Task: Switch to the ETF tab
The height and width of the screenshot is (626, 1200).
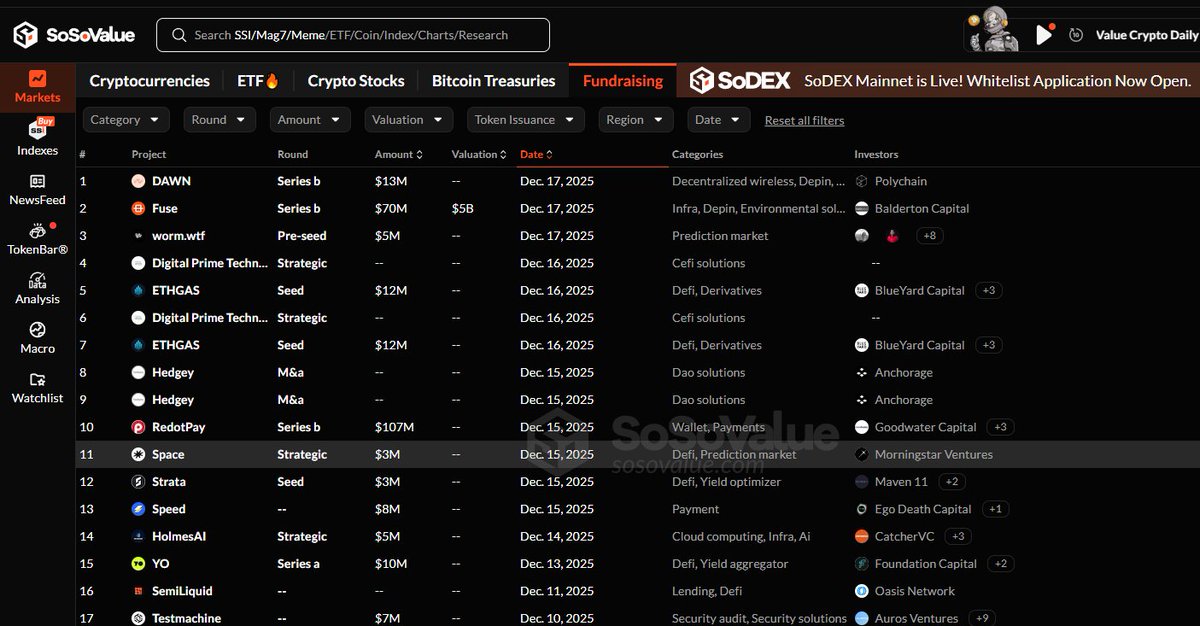Action: pyautogui.click(x=258, y=81)
